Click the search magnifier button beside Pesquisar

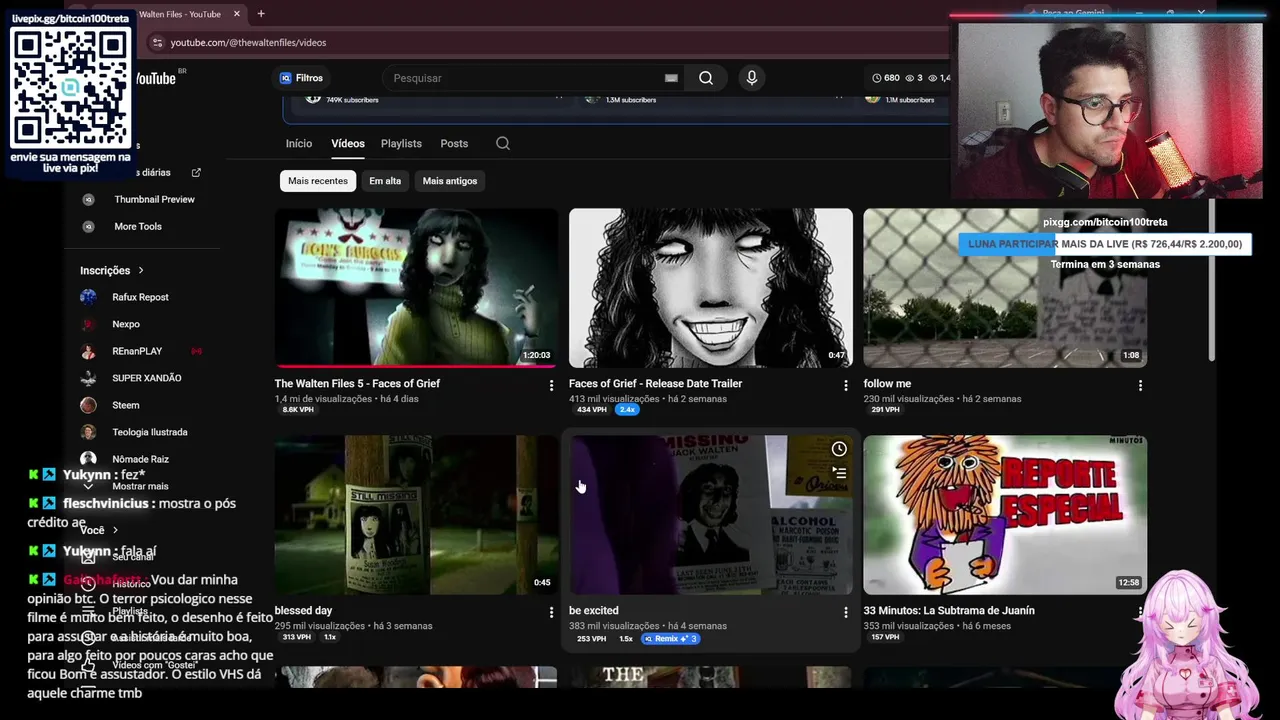point(706,78)
